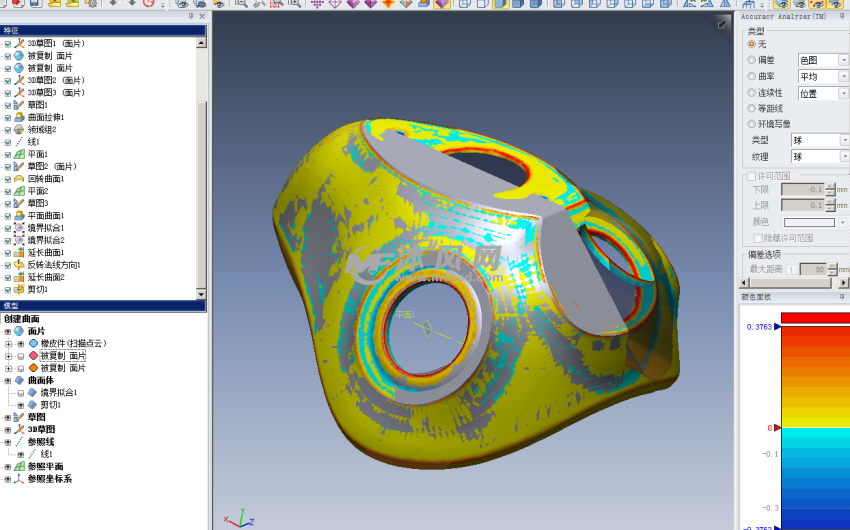
Task: Click the 境界拟合1 icon in the feature list
Action: pos(19,228)
